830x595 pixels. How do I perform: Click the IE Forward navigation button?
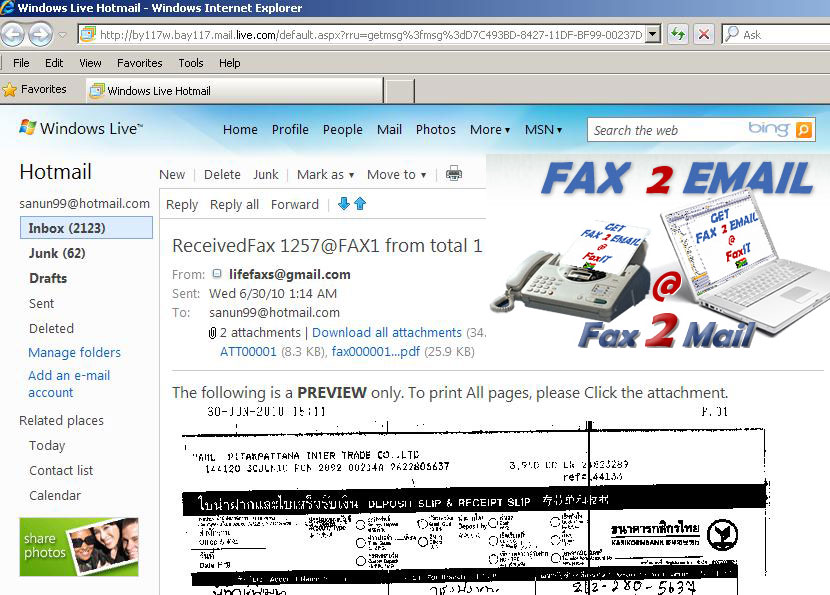[x=40, y=35]
